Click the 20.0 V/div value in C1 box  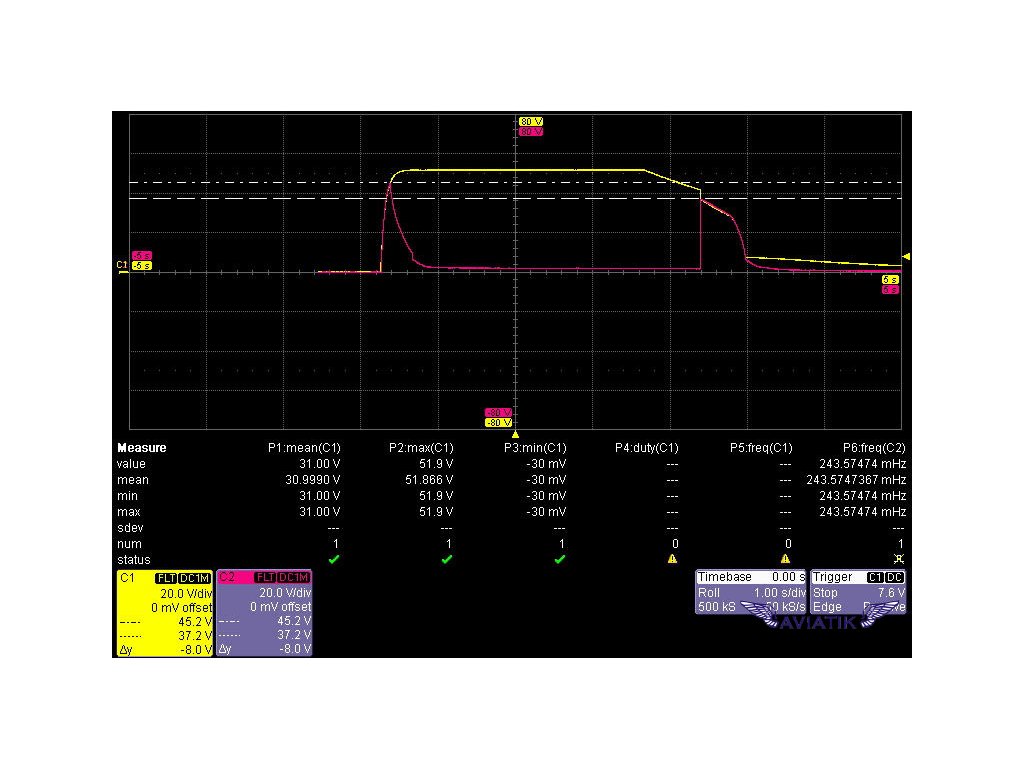coord(185,594)
